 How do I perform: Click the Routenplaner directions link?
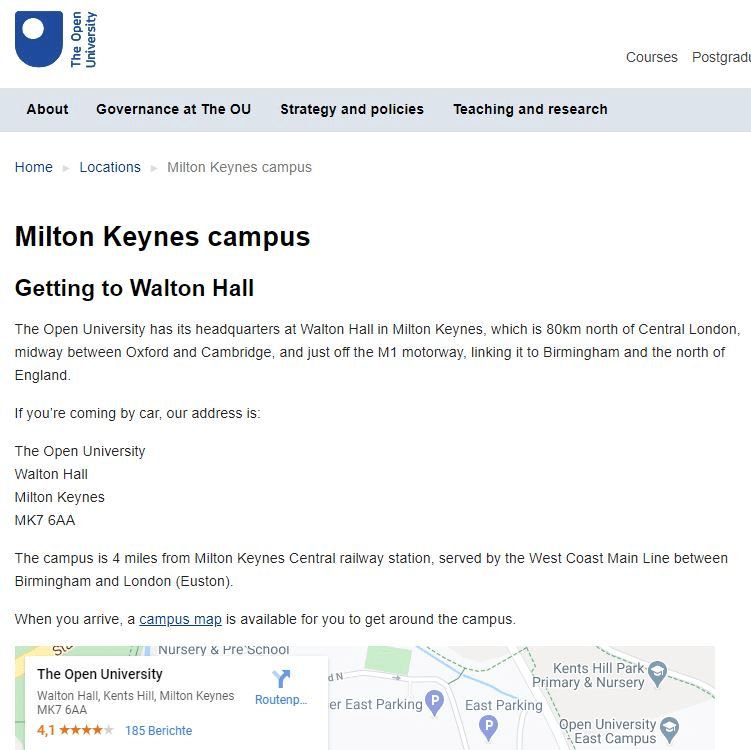(x=281, y=700)
